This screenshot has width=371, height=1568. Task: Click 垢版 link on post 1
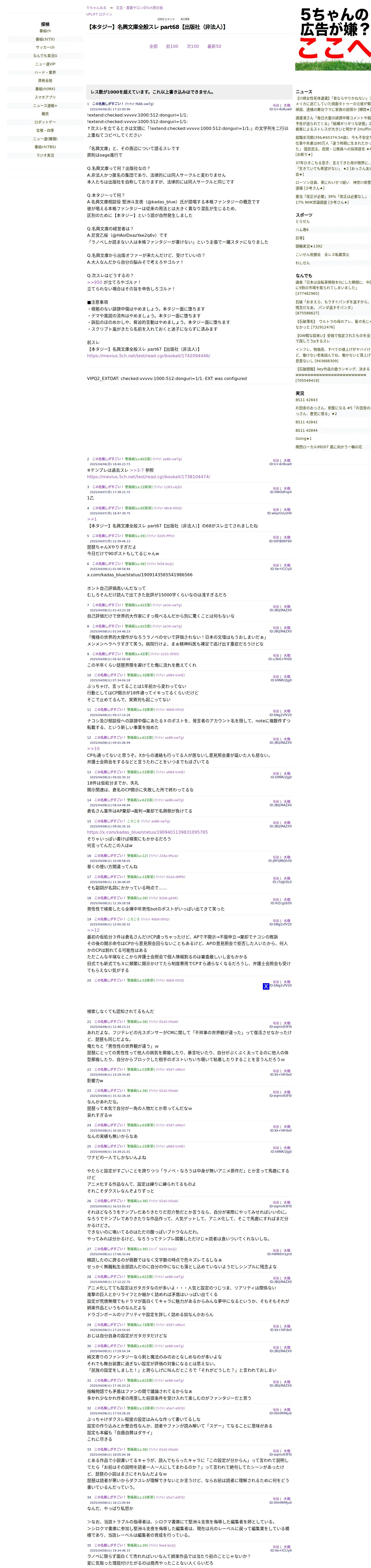[x=276, y=105]
